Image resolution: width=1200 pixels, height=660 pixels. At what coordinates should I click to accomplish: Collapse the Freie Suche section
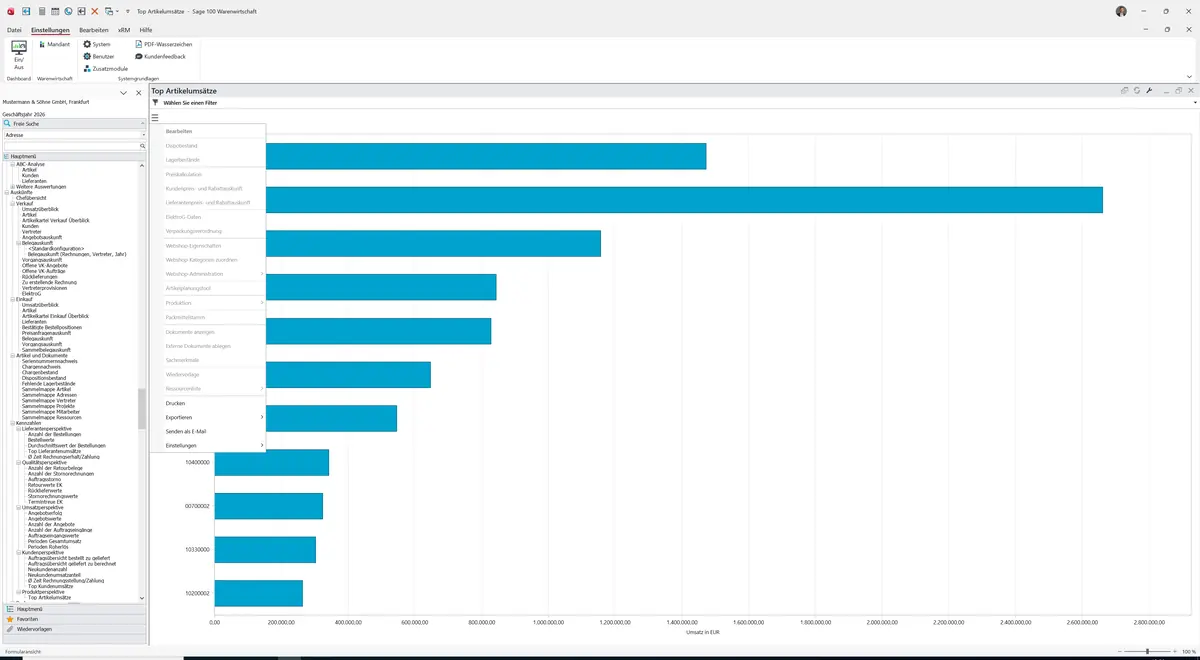coord(142,123)
